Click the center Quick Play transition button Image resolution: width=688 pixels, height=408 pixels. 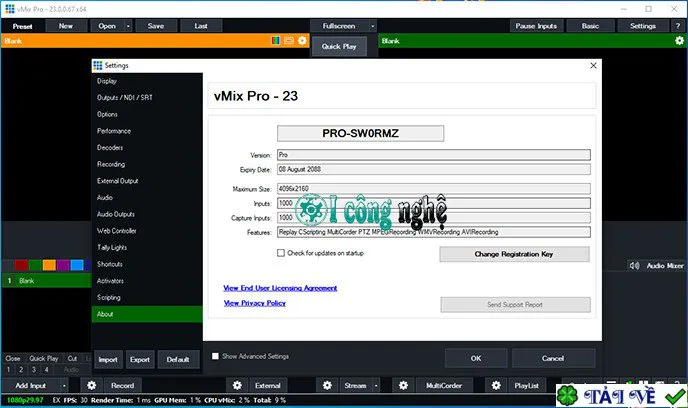point(339,47)
